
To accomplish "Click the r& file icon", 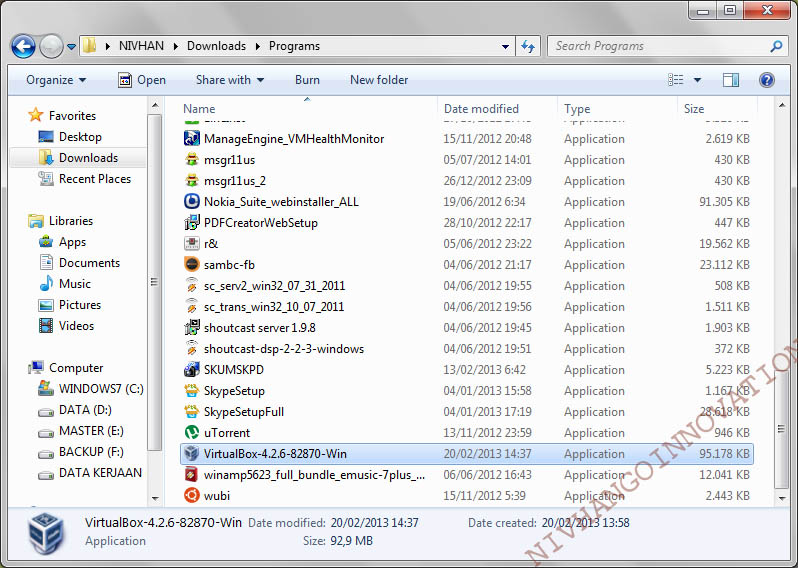I will pyautogui.click(x=191, y=244).
